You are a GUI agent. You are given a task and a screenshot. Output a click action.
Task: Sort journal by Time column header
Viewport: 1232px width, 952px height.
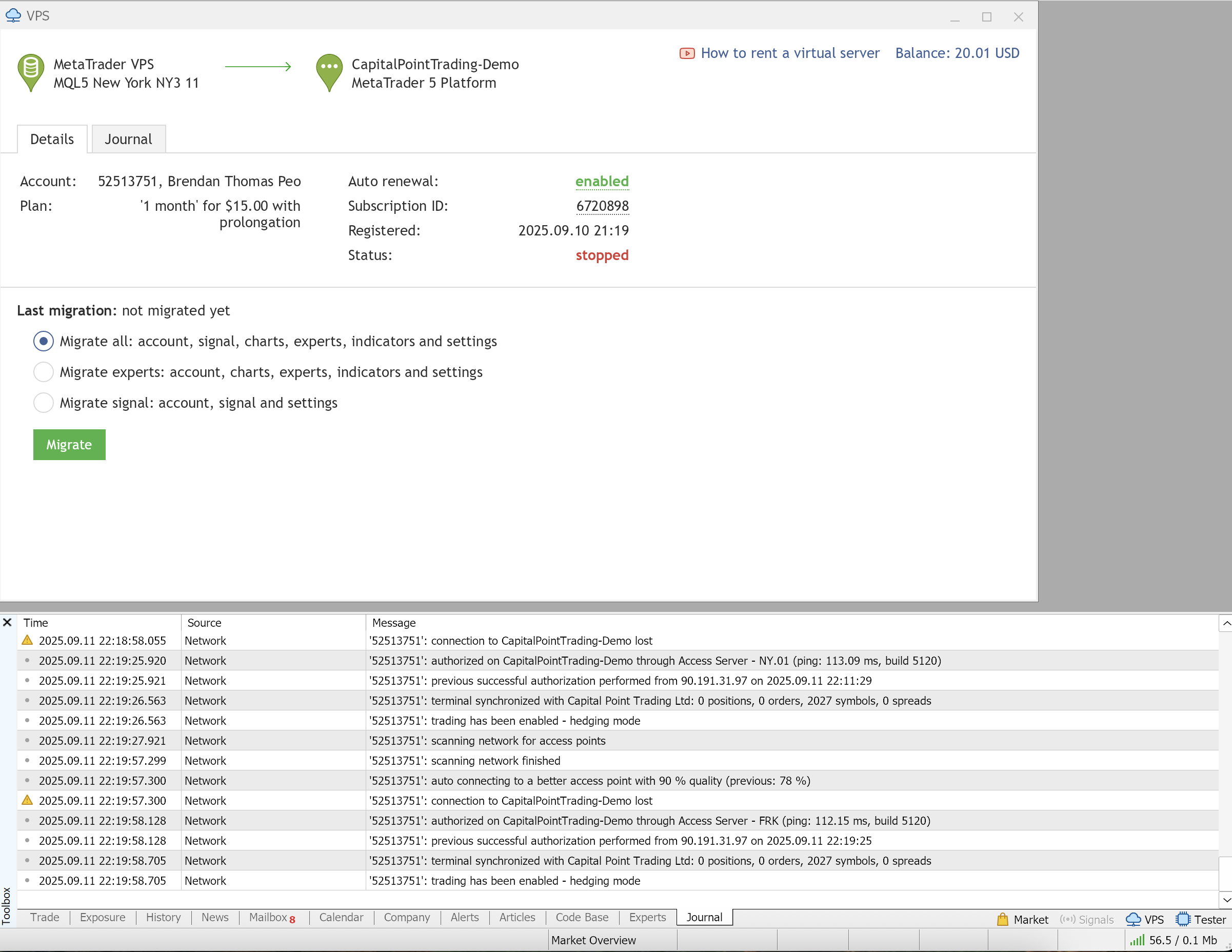point(98,623)
